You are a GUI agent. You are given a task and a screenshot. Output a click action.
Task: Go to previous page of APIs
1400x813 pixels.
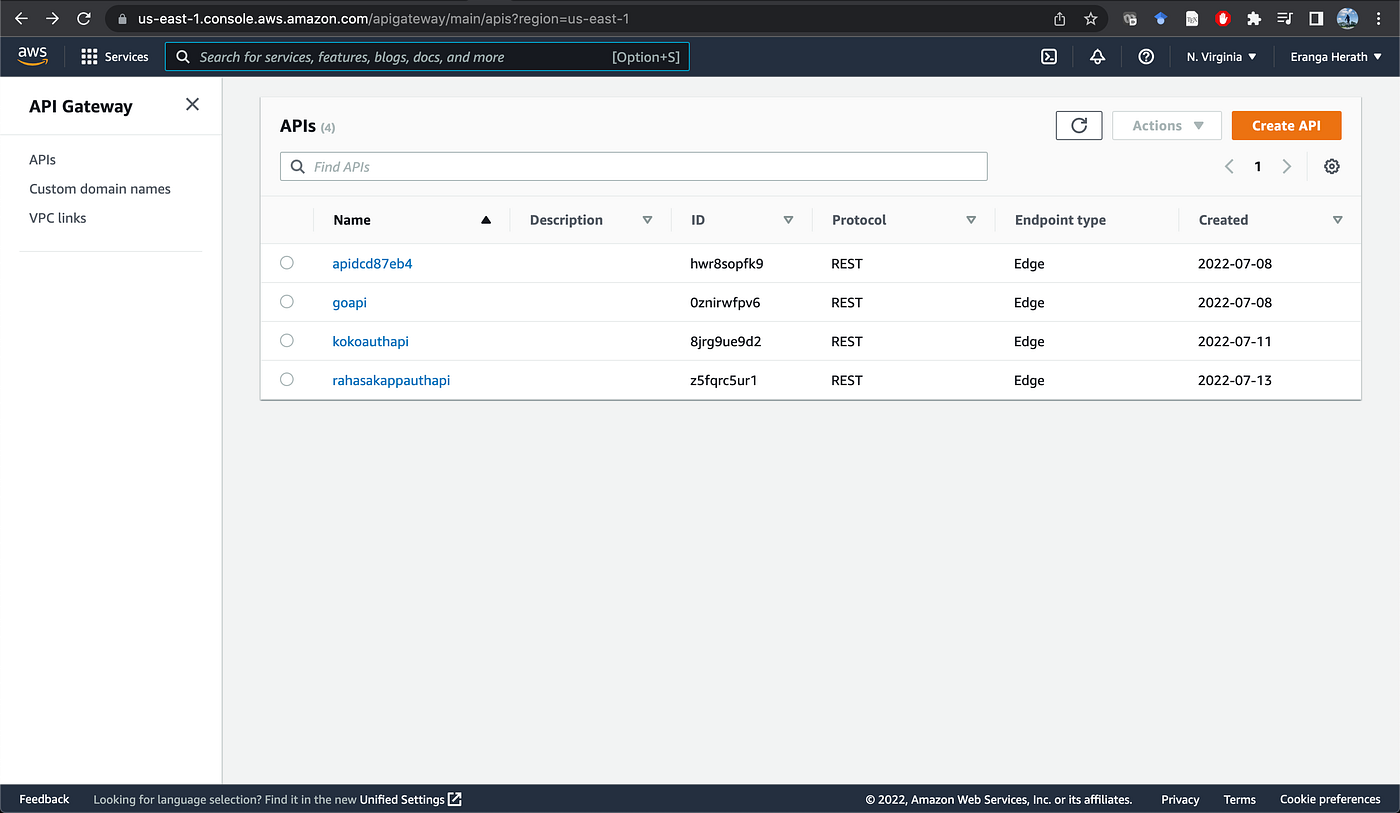pos(1229,167)
